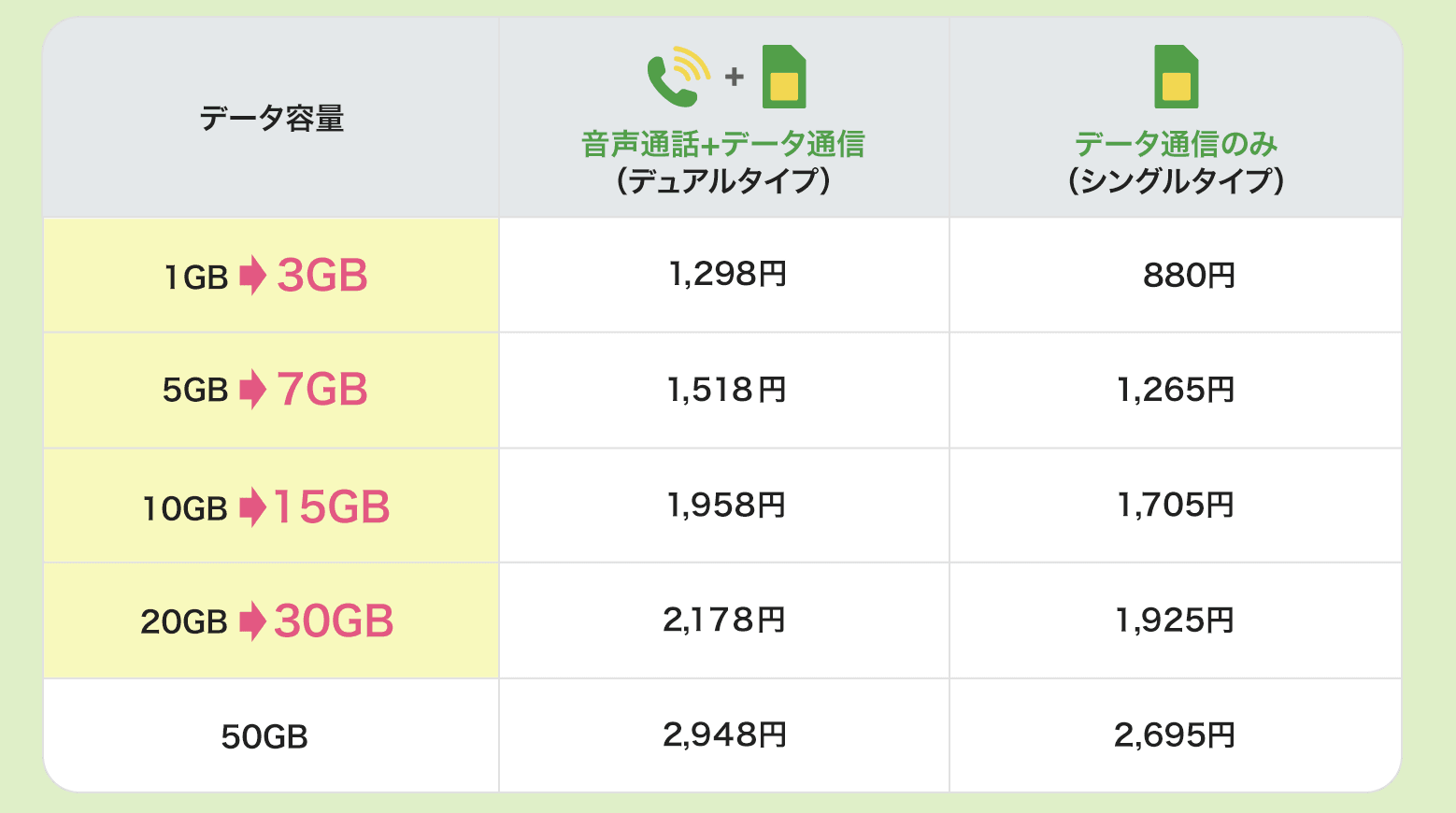
Task: Click the plus sign between phone and SIM
Action: coord(735,77)
